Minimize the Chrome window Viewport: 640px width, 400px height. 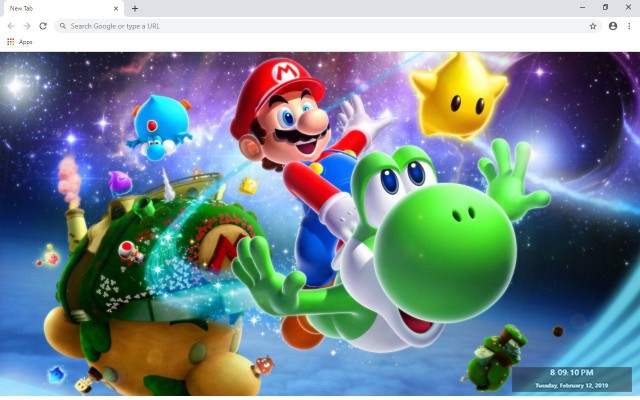582,7
